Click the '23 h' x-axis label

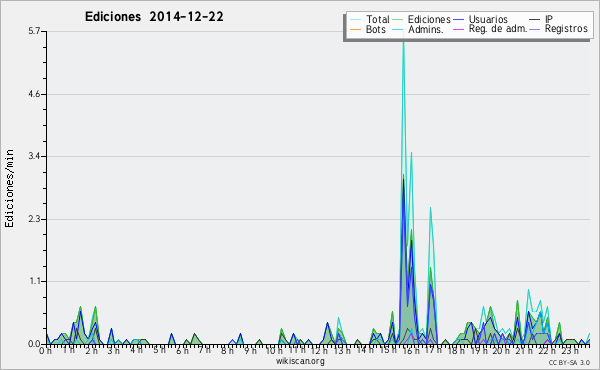(x=569, y=351)
